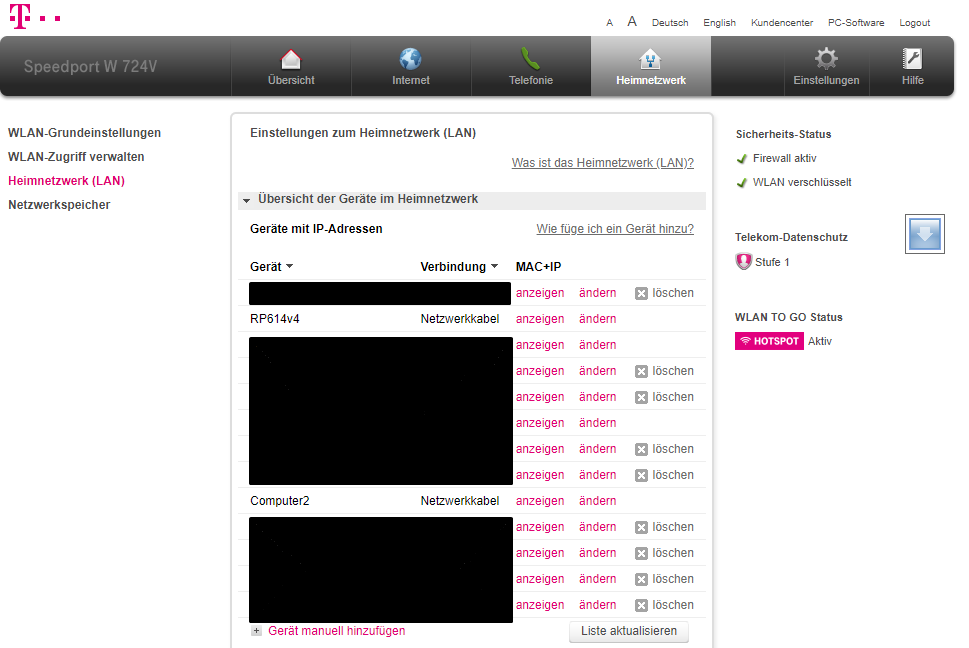Viewport: 969px width, 648px height.
Task: Click 'Netzwerkkabel' in the RP614v4 row
Action: tap(460, 319)
